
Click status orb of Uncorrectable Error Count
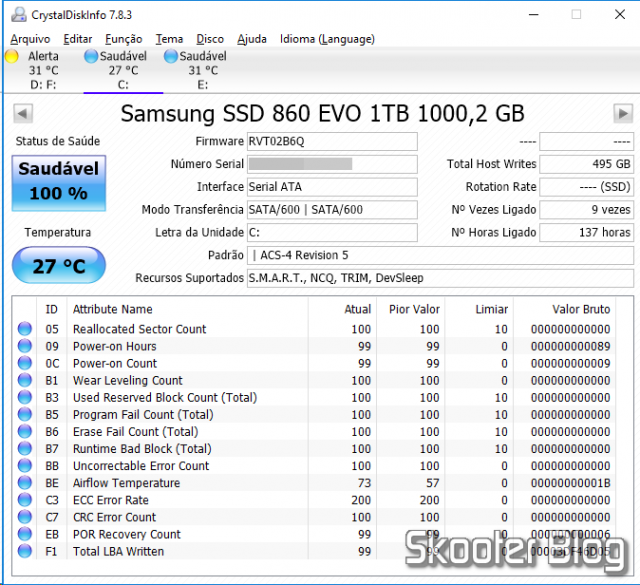25,466
